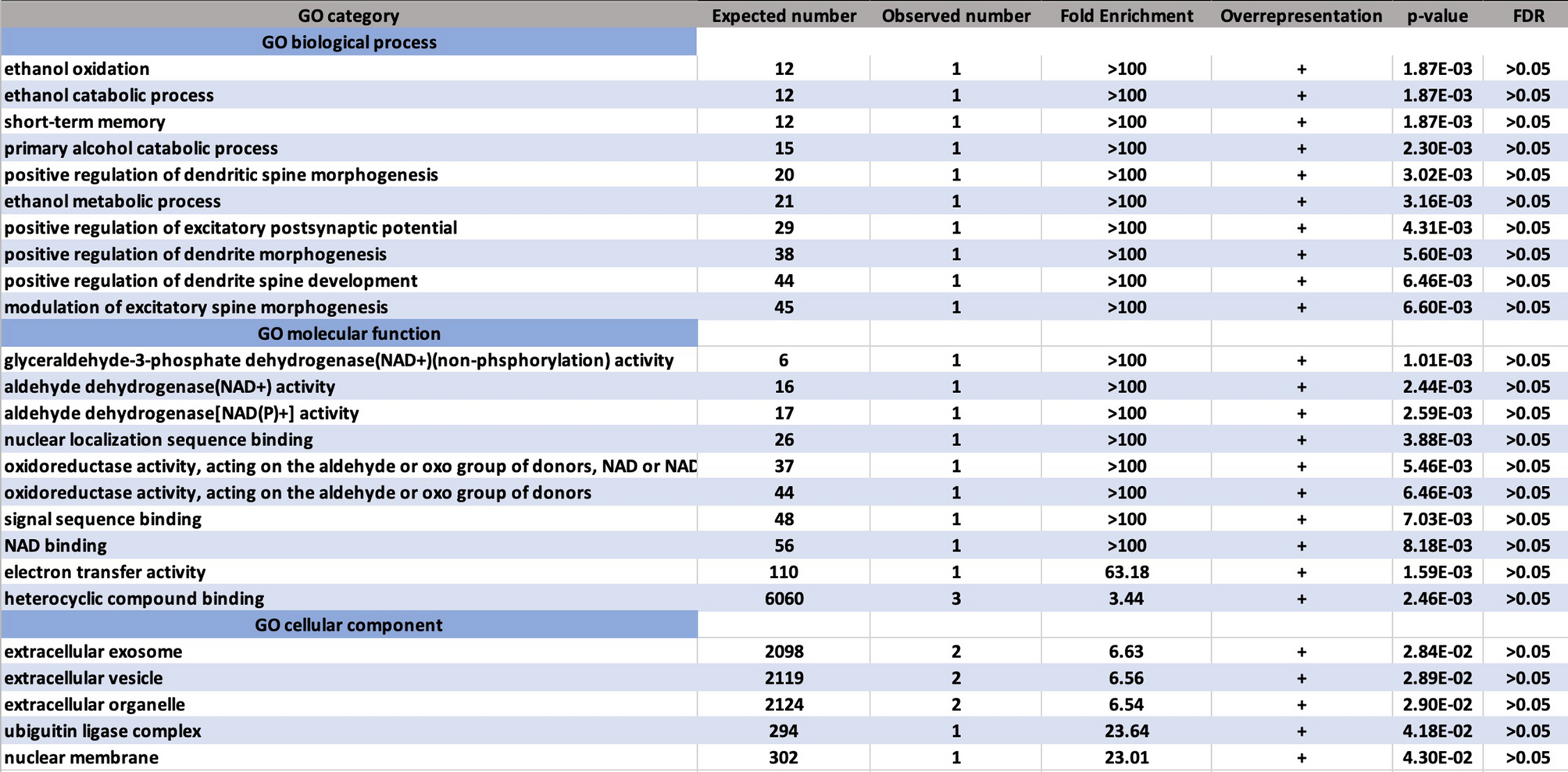Select the GO category column header
Image resolution: width=1568 pixels, height=772 pixels.
click(348, 16)
